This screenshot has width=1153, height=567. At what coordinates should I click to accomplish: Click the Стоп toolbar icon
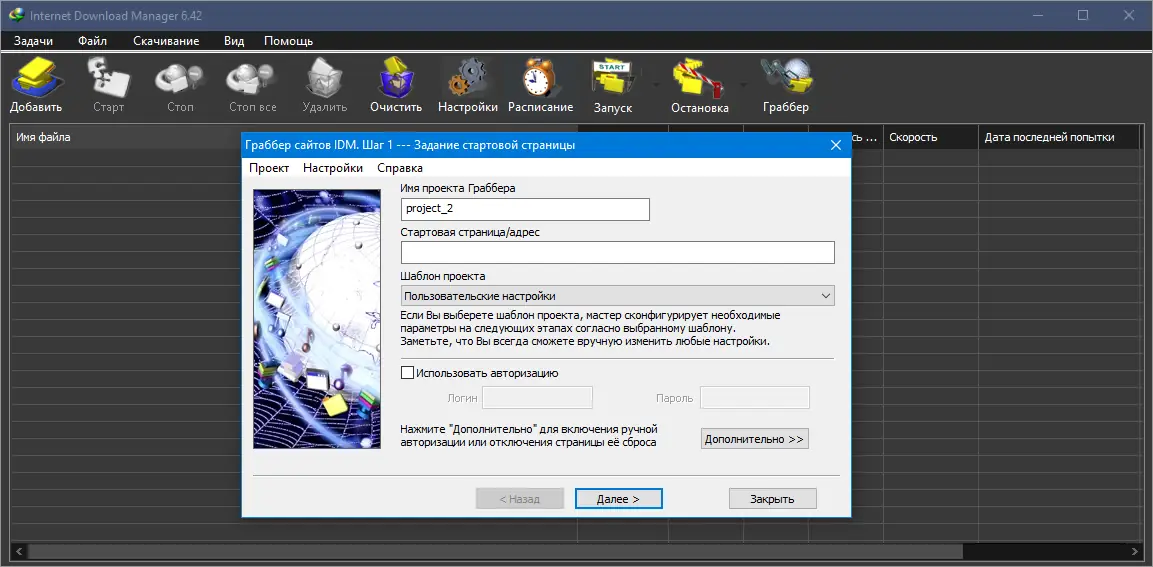[x=180, y=85]
